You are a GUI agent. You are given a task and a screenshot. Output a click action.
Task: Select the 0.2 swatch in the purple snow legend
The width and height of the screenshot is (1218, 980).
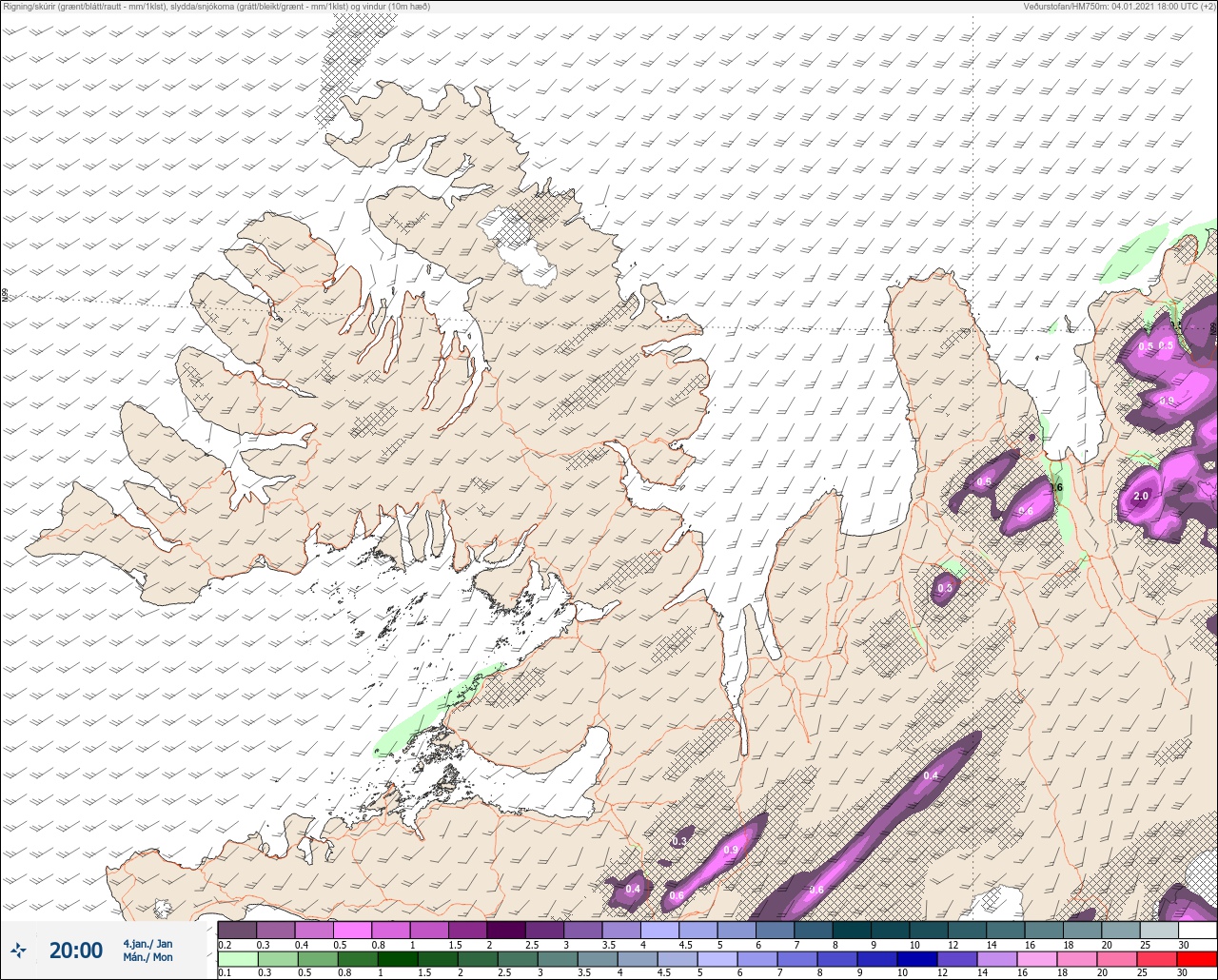237,930
